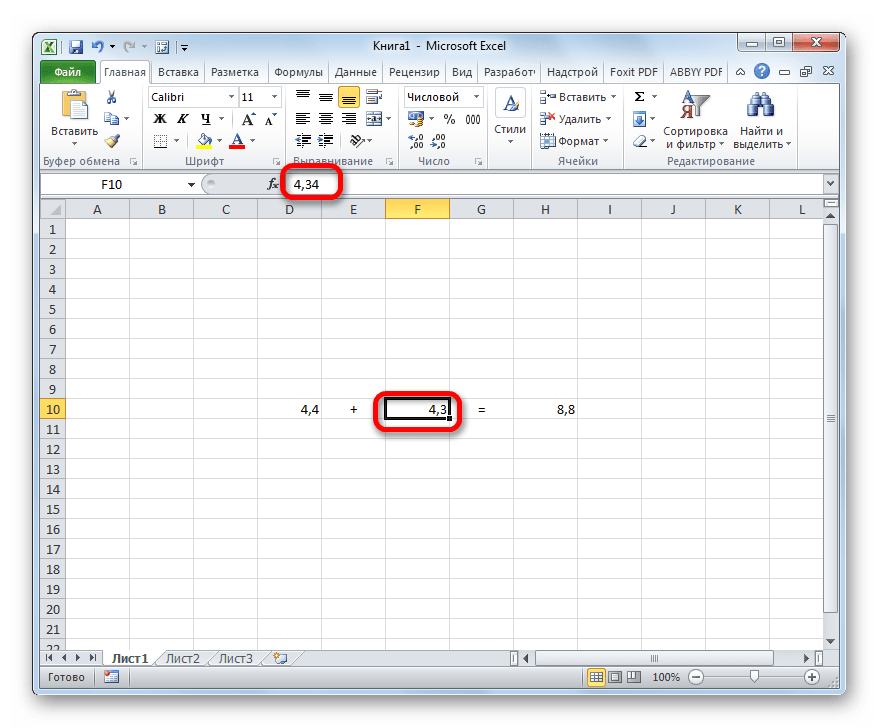Toggle italic К formatting

177,119
